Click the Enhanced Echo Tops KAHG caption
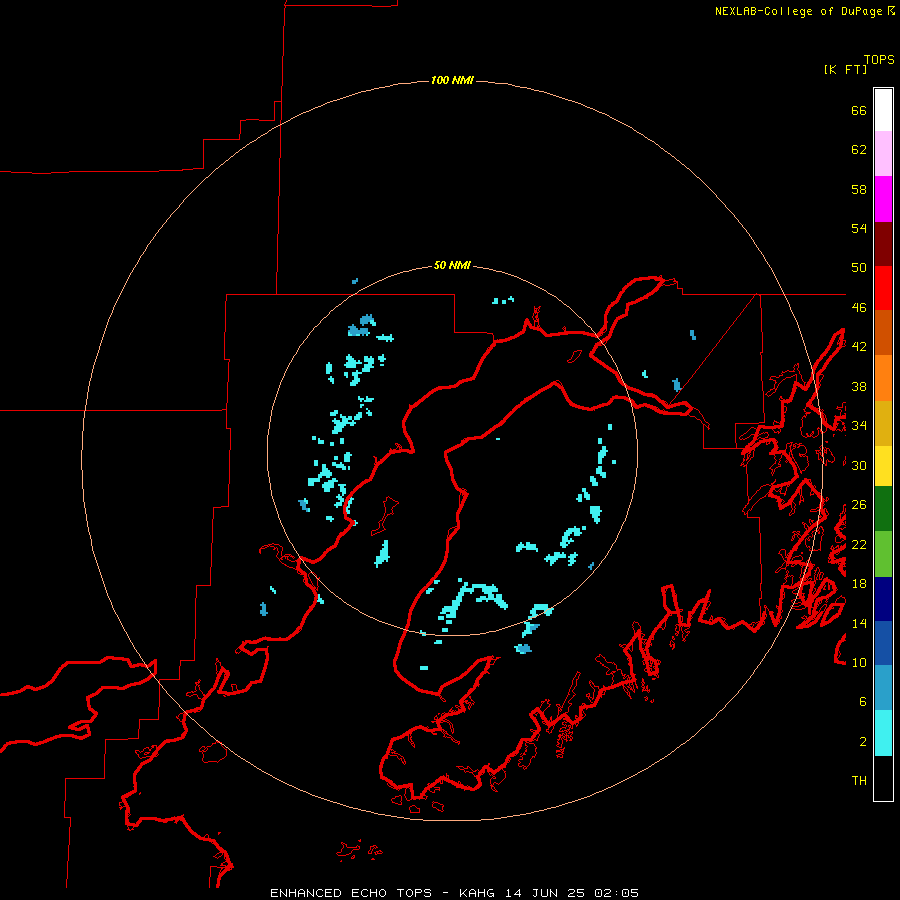 pos(454,893)
